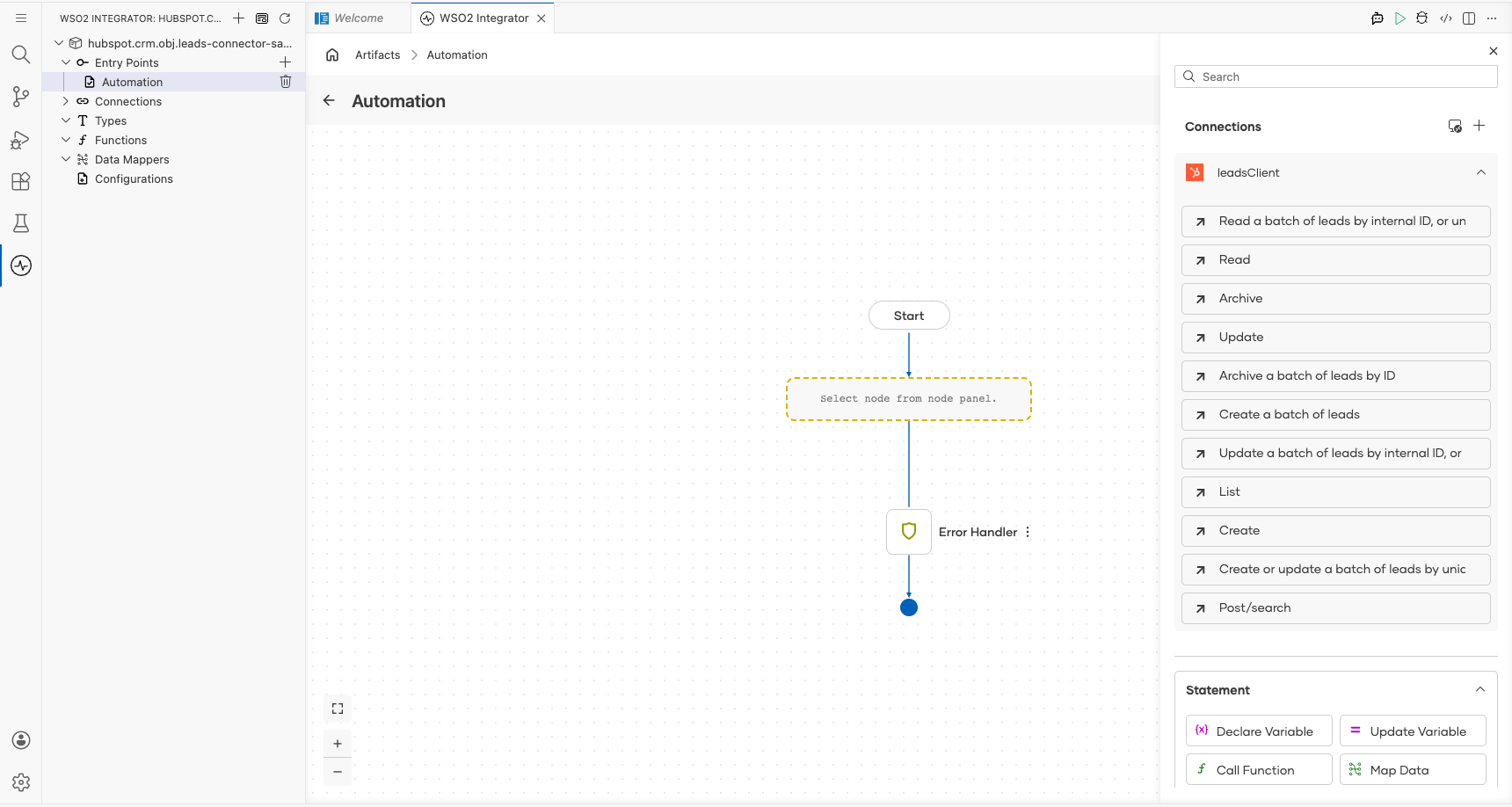Switch to the Welcome tab
The image size is (1512, 807).
tap(359, 18)
